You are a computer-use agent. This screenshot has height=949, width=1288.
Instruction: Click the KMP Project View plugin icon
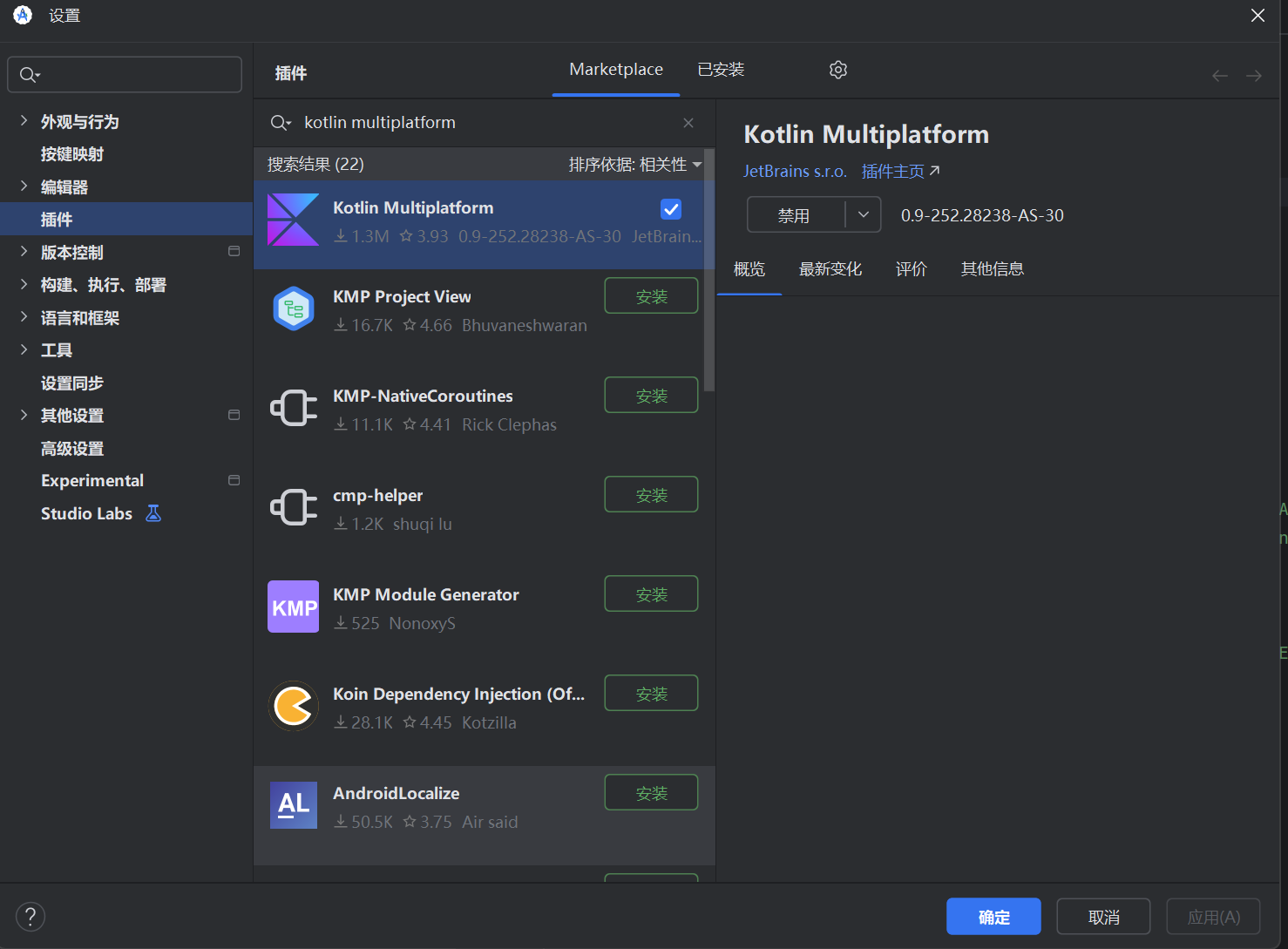pyautogui.click(x=294, y=308)
